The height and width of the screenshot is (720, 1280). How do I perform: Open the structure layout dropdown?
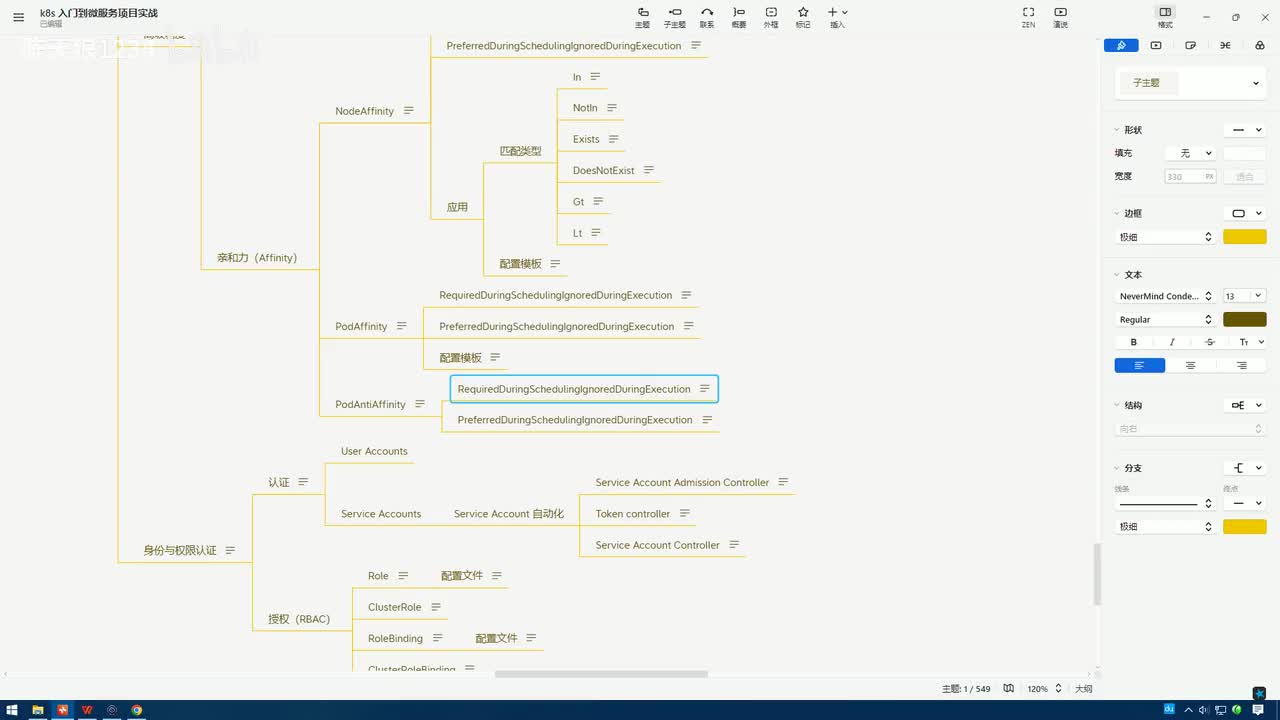pos(1245,405)
